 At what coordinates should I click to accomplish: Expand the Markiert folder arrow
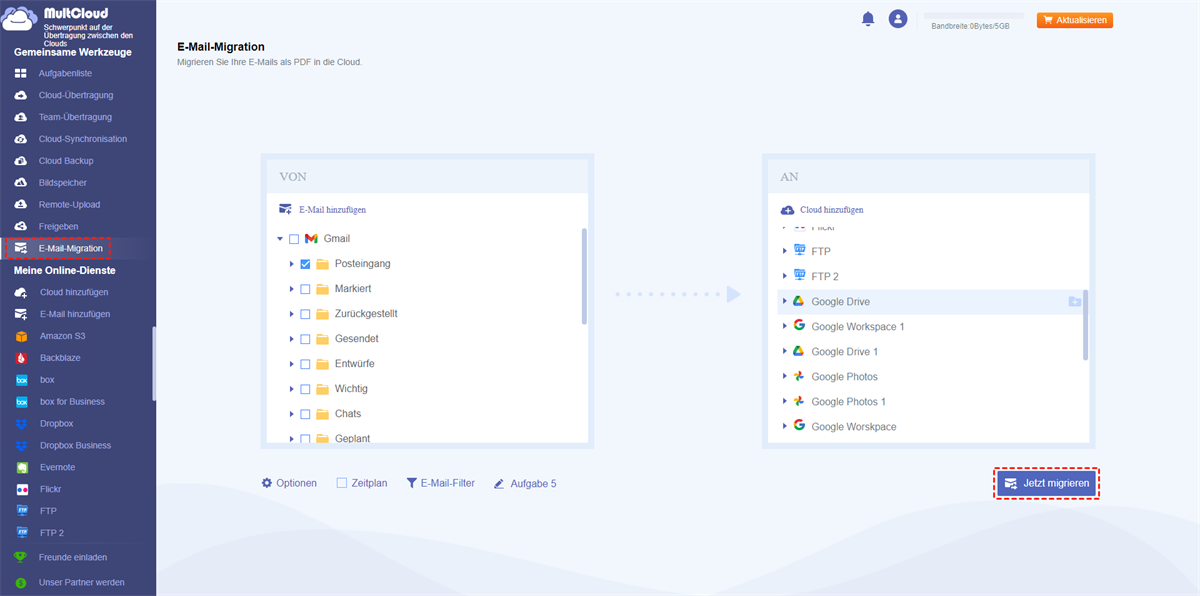291,289
